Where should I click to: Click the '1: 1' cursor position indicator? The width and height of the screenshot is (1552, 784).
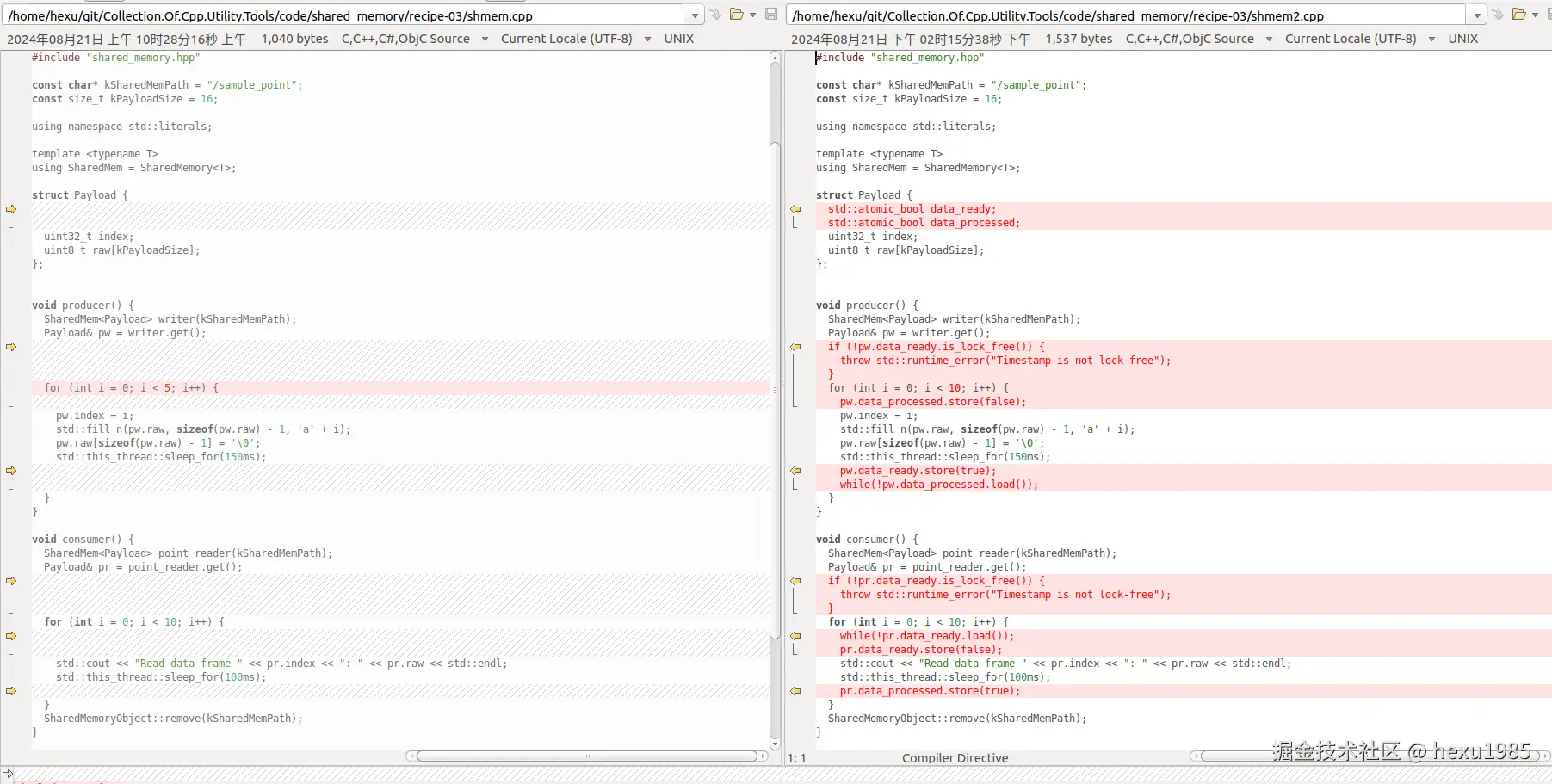[797, 758]
